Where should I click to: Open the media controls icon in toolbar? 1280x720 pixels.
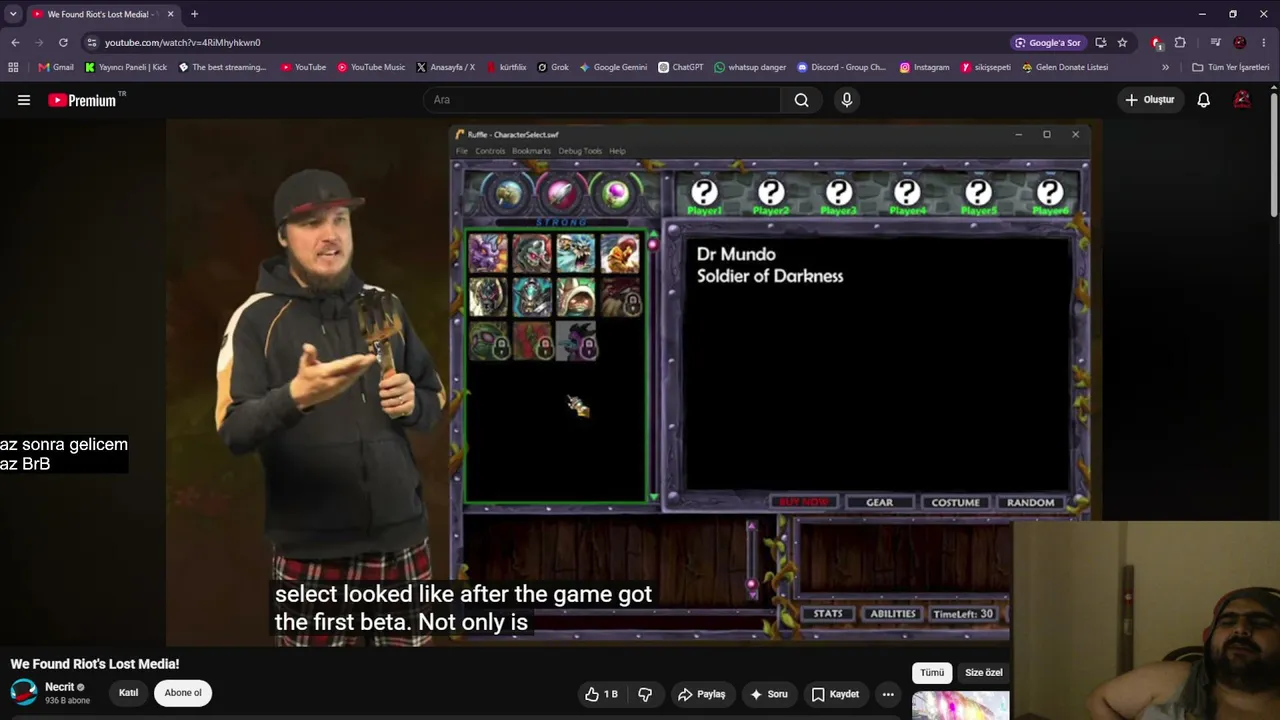point(1215,43)
